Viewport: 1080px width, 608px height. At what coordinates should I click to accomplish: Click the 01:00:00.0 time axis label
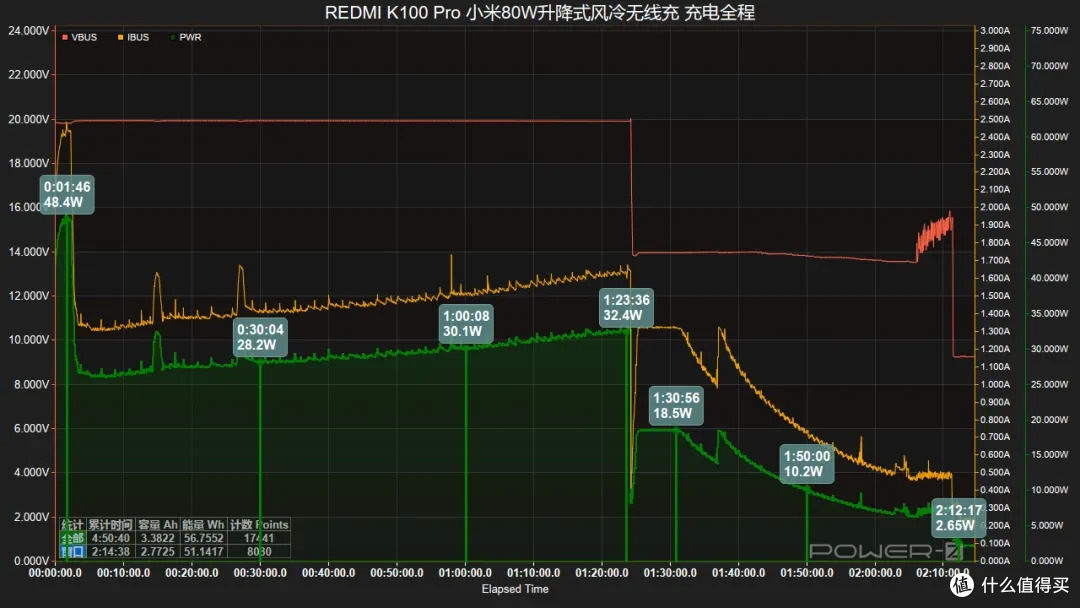pyautogui.click(x=465, y=572)
